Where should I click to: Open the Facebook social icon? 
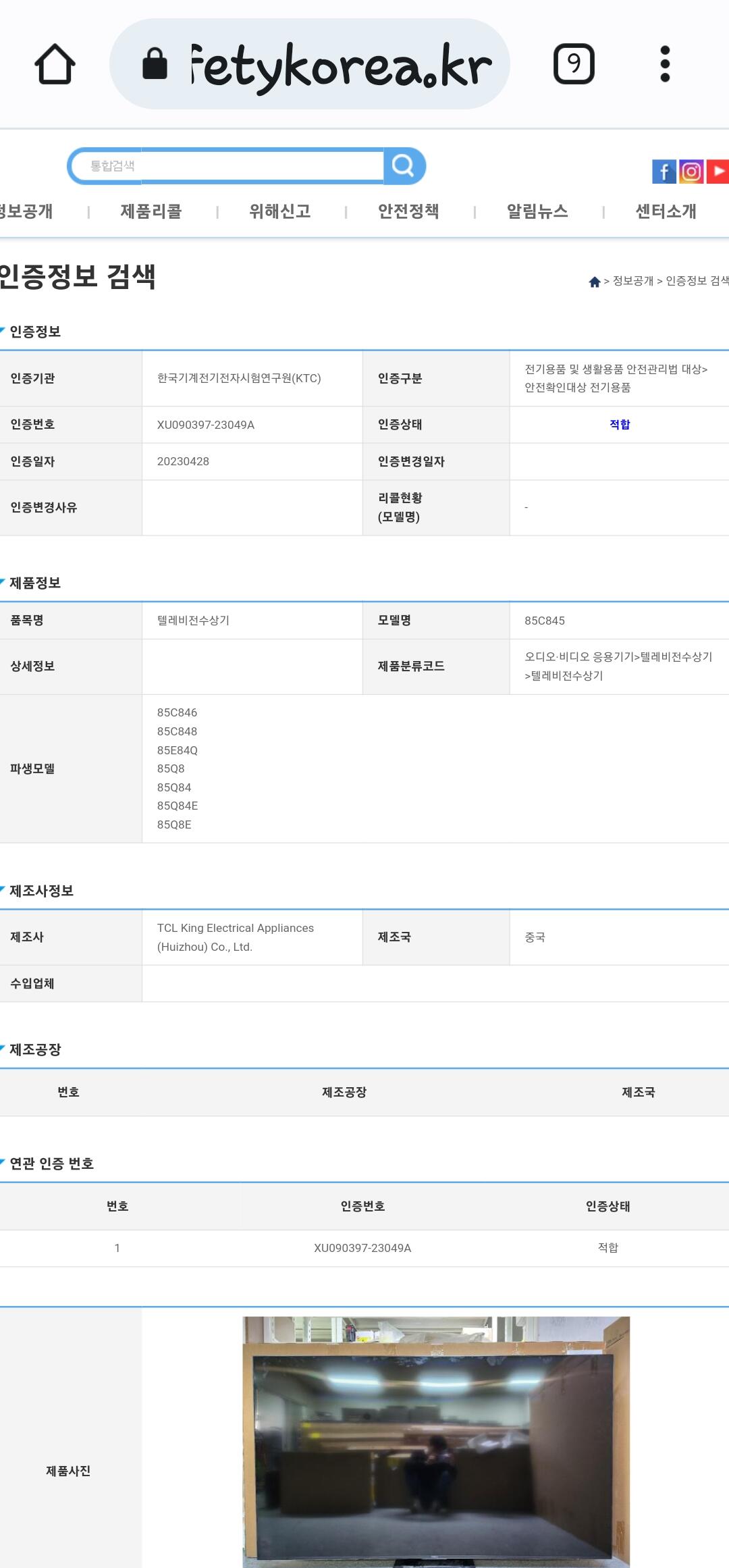(664, 172)
